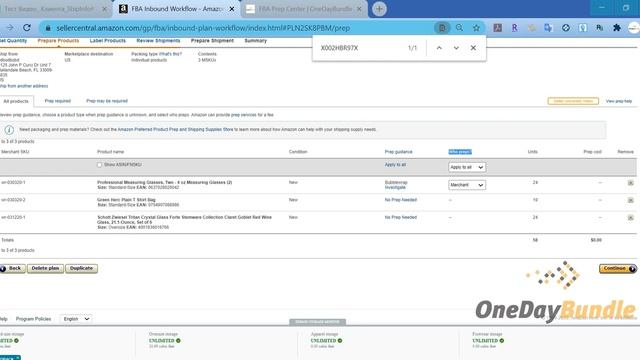Go to previous find-in-page match
The width and height of the screenshot is (640, 360).
[439, 48]
